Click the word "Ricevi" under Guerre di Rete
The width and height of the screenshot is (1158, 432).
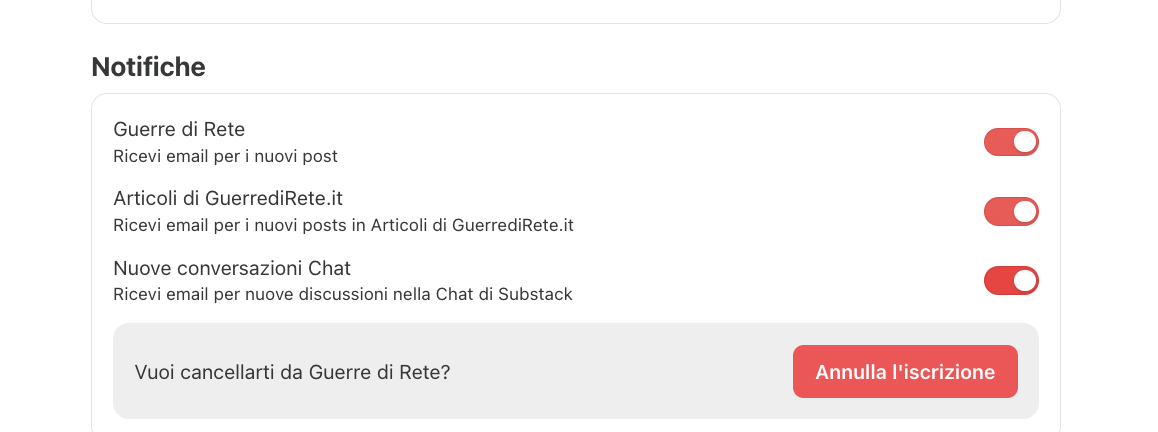(135, 156)
